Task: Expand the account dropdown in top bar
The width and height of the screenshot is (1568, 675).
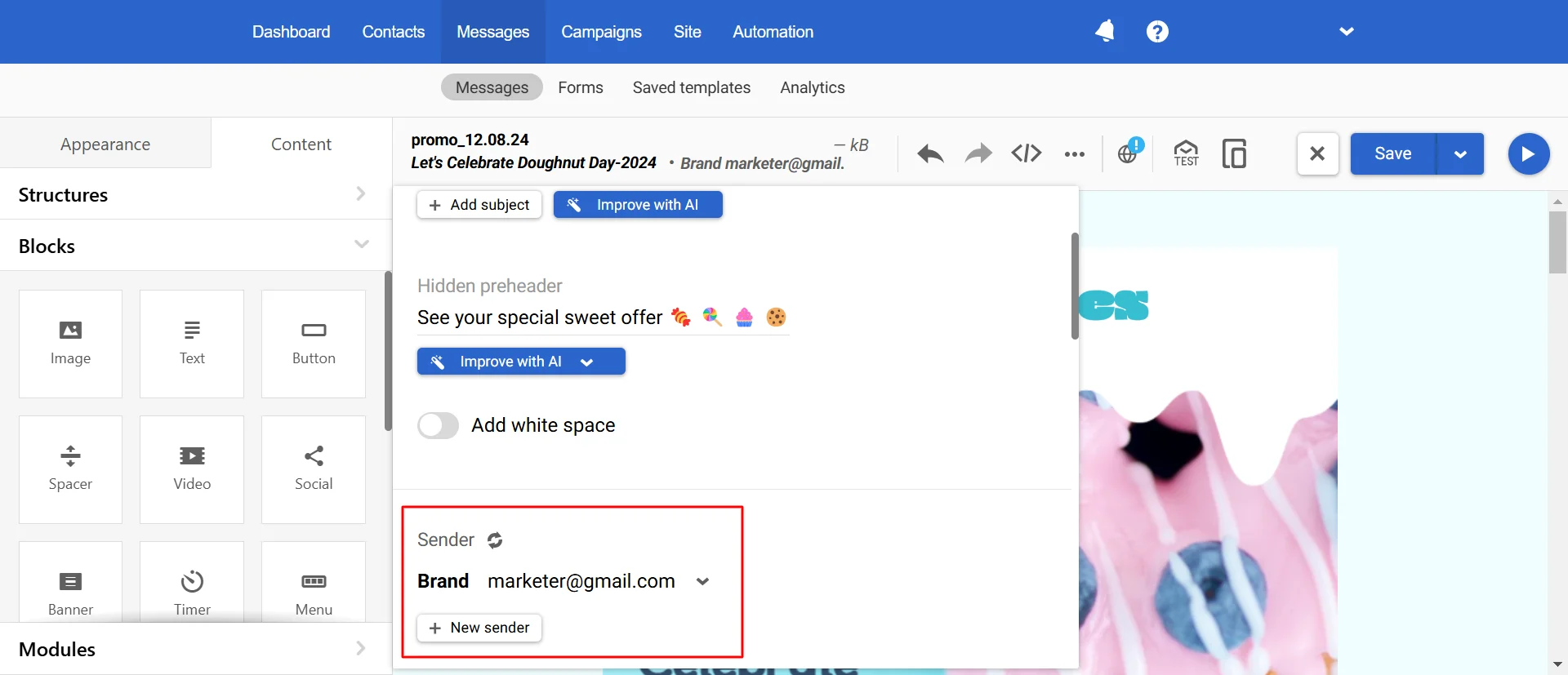Action: coord(1347,31)
